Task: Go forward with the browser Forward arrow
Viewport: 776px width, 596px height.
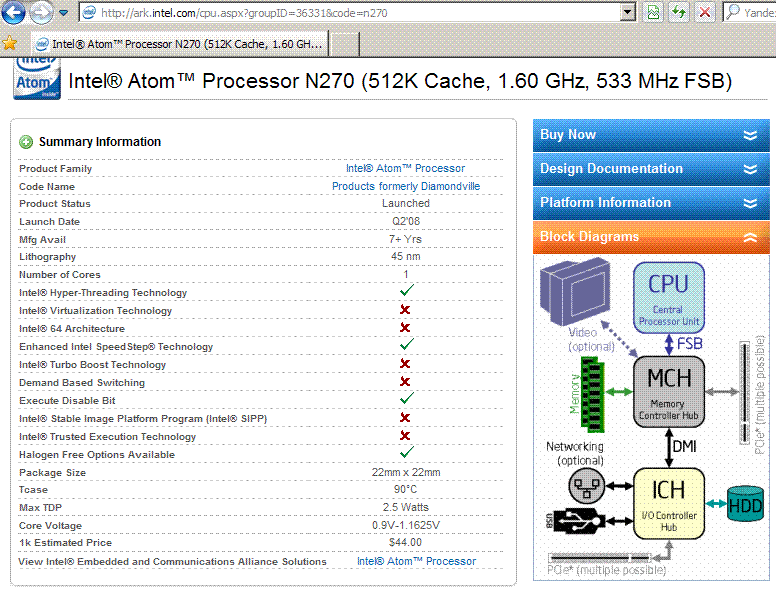Action: click(41, 13)
